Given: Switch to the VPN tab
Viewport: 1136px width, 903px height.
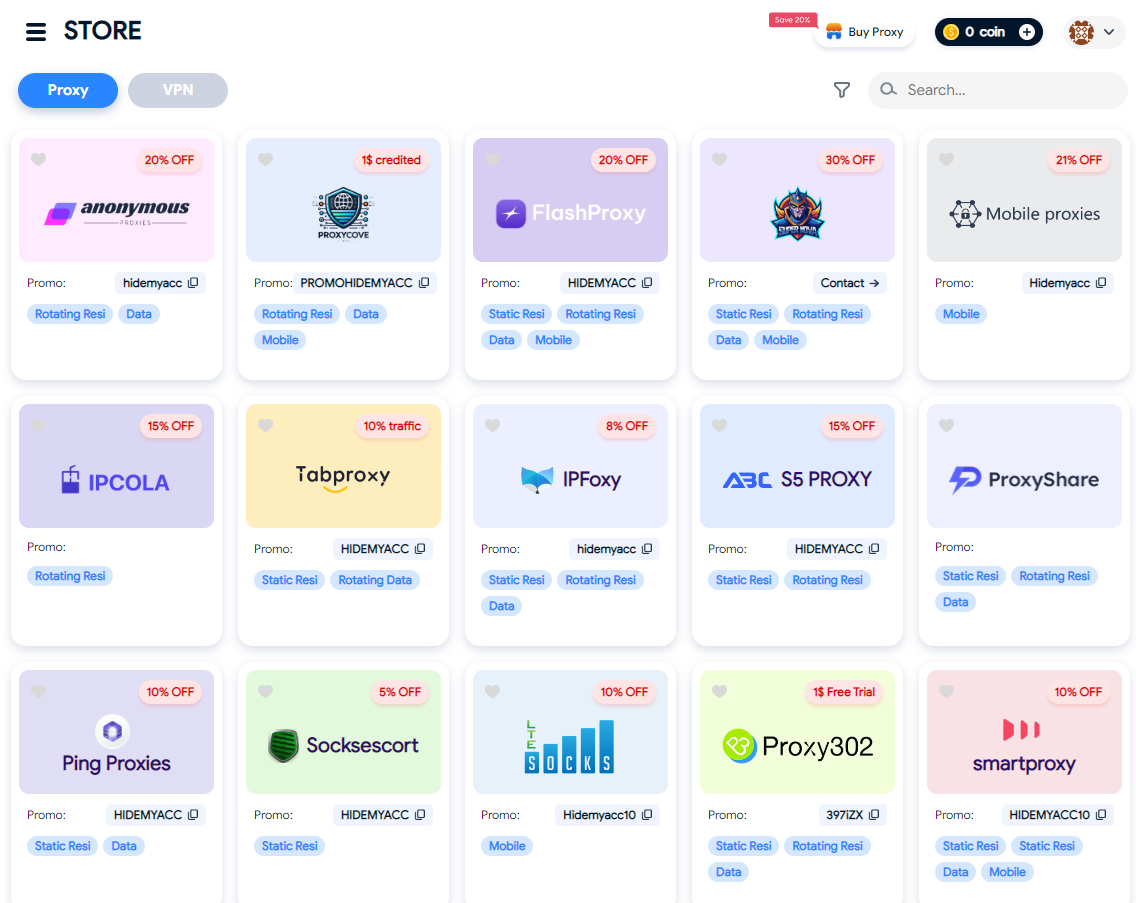Looking at the screenshot, I should (178, 90).
